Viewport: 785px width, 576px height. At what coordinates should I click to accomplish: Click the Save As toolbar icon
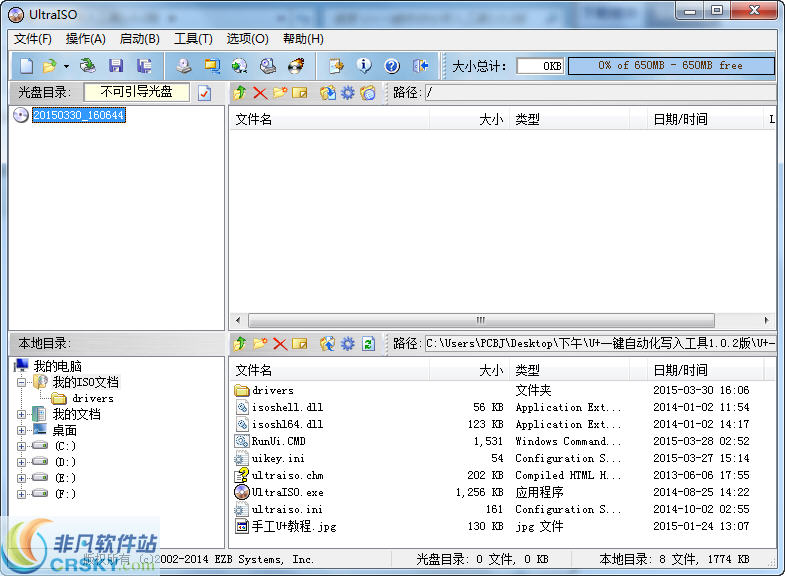(x=144, y=66)
